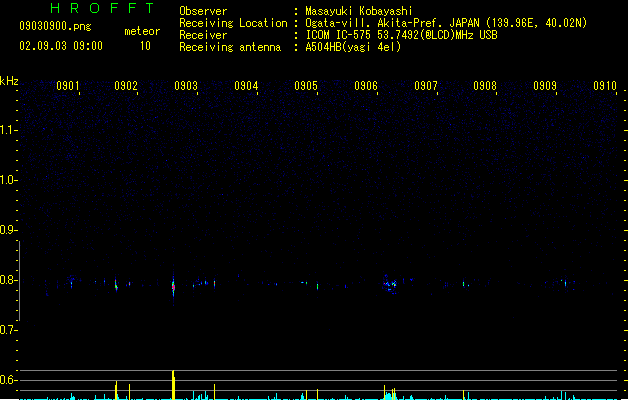
Task: Click the echo cluster after 0906
Action: click(390, 284)
